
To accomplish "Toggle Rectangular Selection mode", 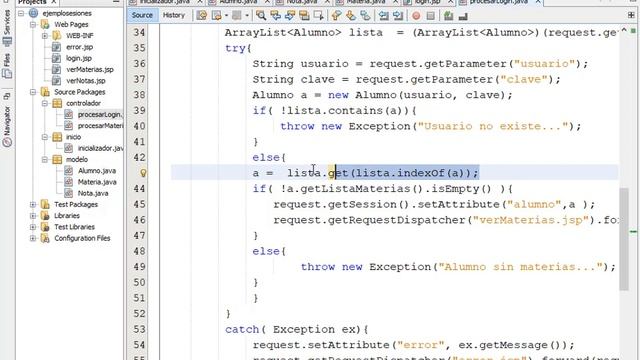I will (318, 16).
